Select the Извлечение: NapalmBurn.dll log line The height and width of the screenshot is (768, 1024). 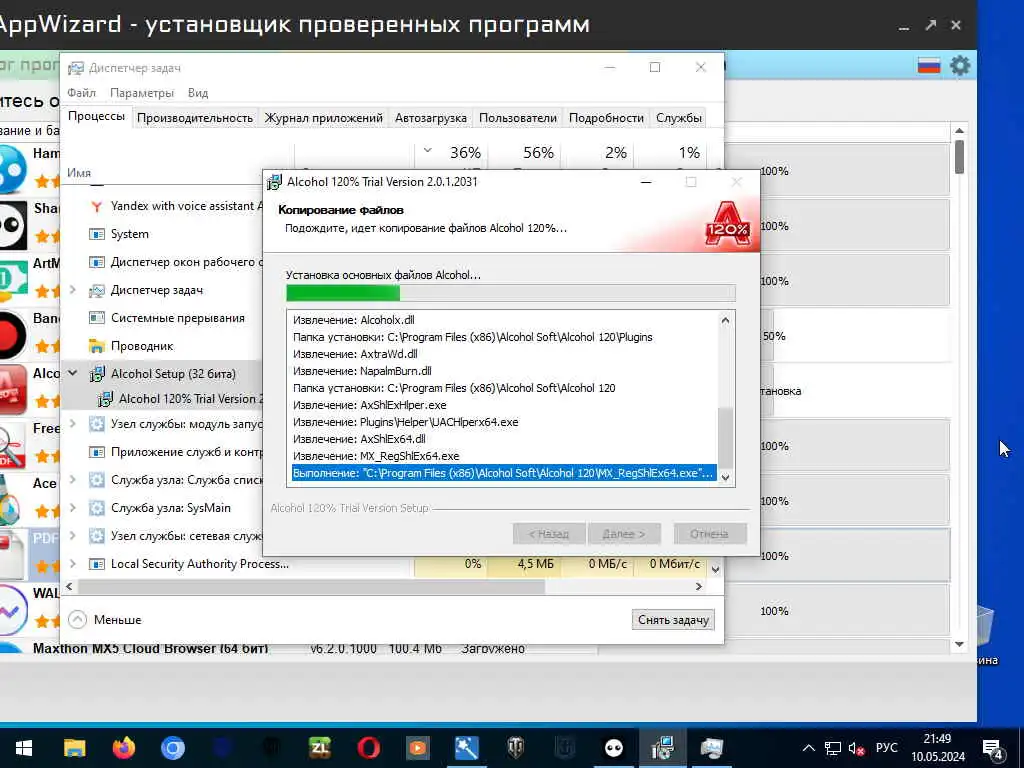362,371
